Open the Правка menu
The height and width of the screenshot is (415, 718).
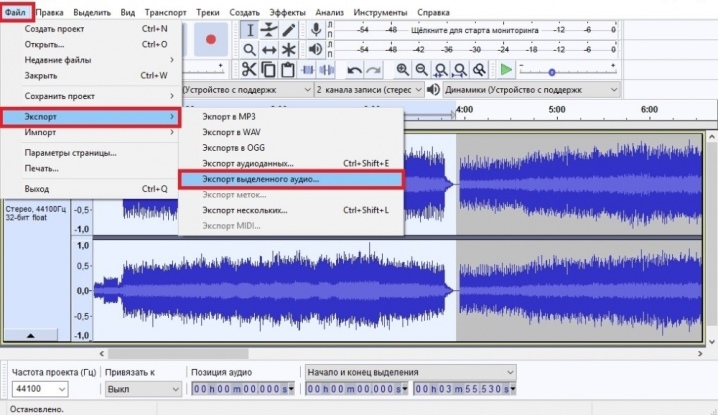[x=49, y=12]
